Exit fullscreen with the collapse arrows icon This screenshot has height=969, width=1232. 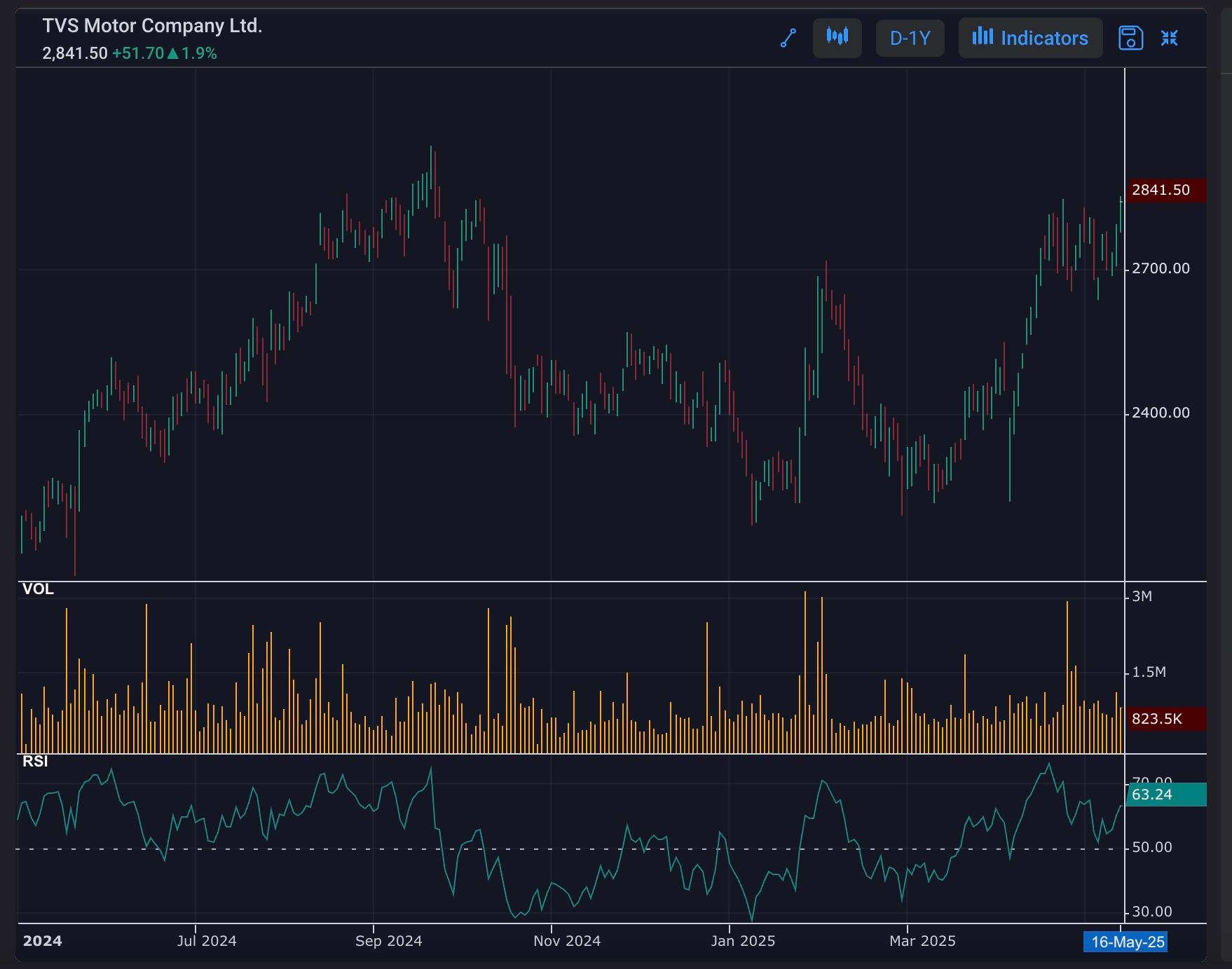1170,38
